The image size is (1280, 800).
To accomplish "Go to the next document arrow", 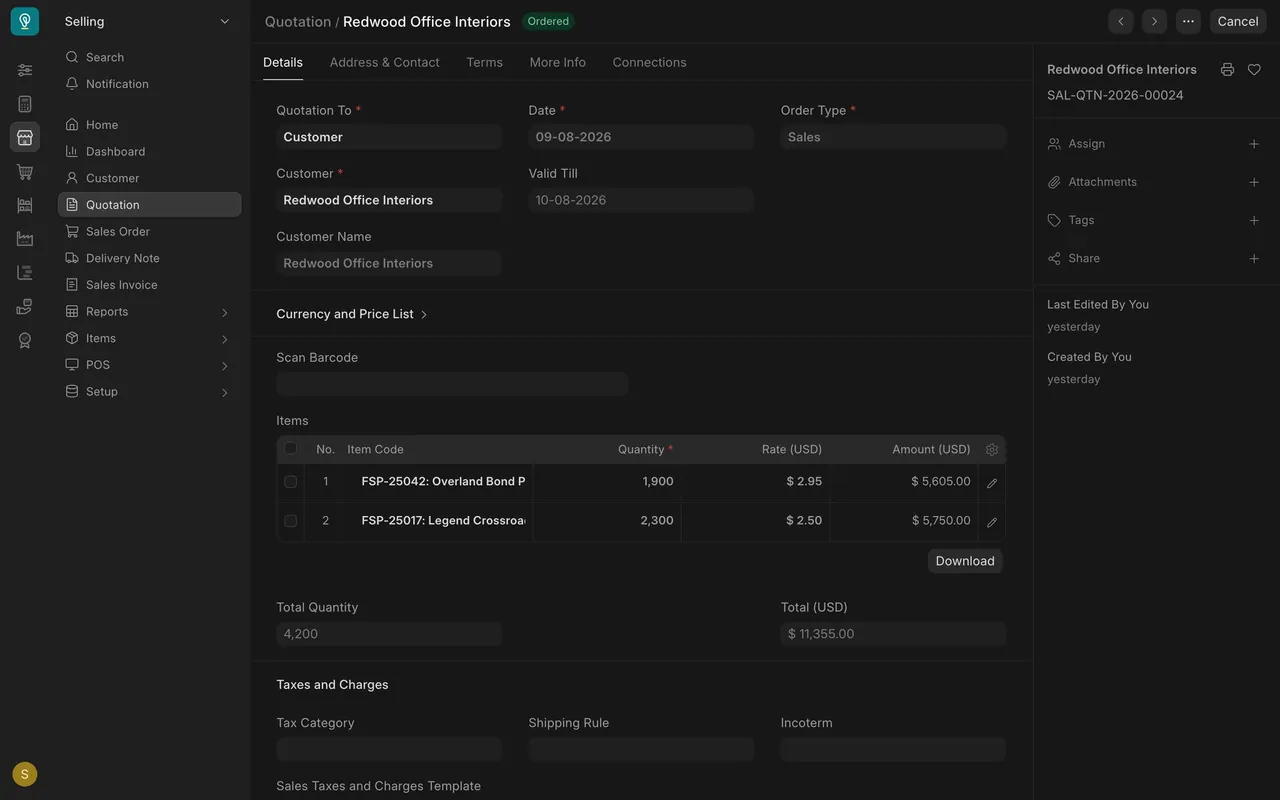I will [x=1154, y=21].
